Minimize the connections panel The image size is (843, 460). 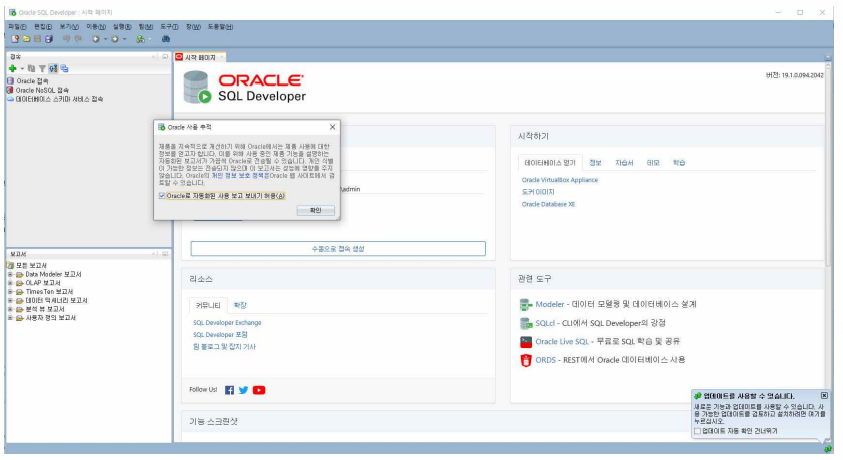point(165,56)
